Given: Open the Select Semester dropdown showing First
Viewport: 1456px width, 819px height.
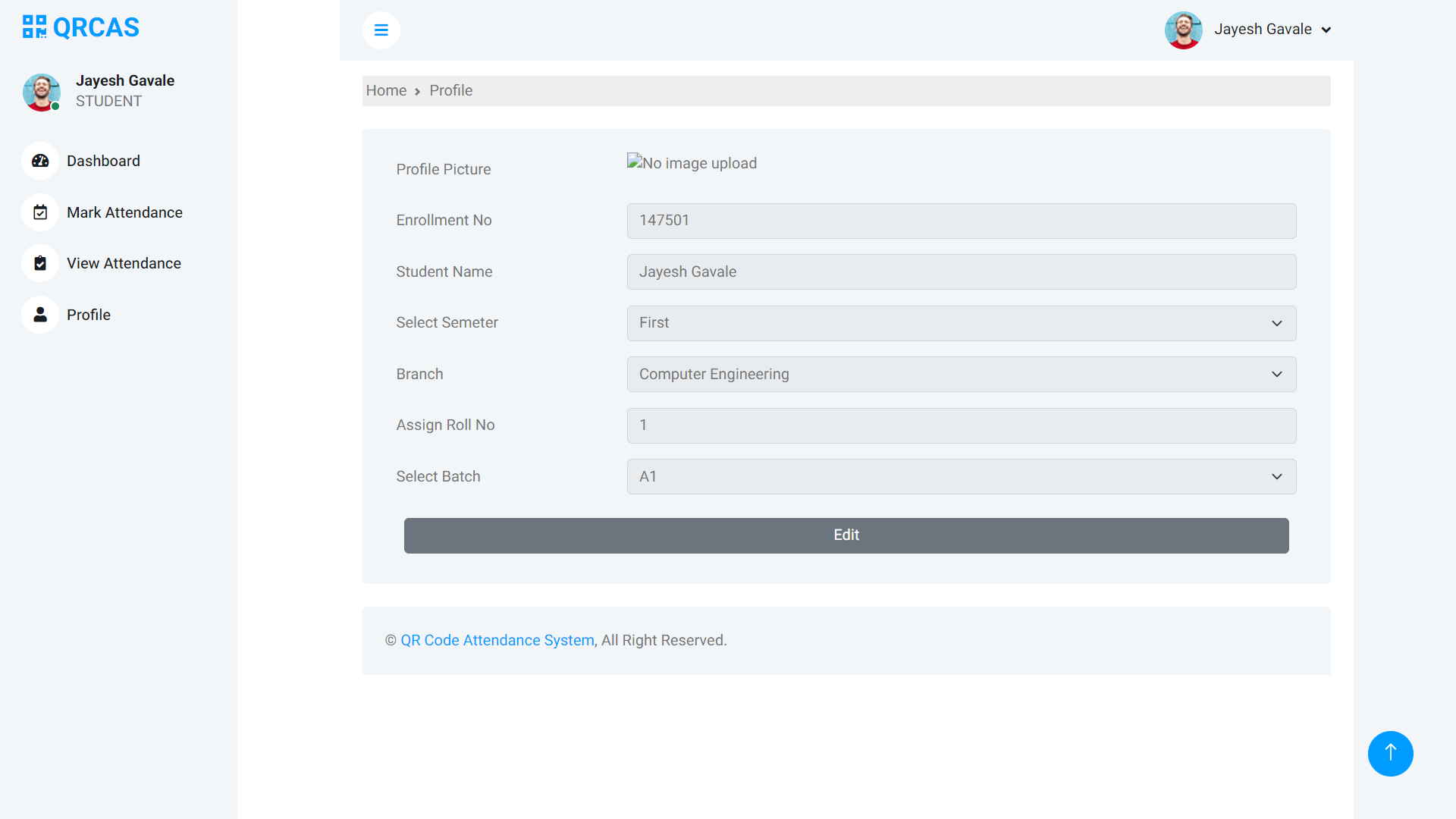Looking at the screenshot, I should pos(962,323).
